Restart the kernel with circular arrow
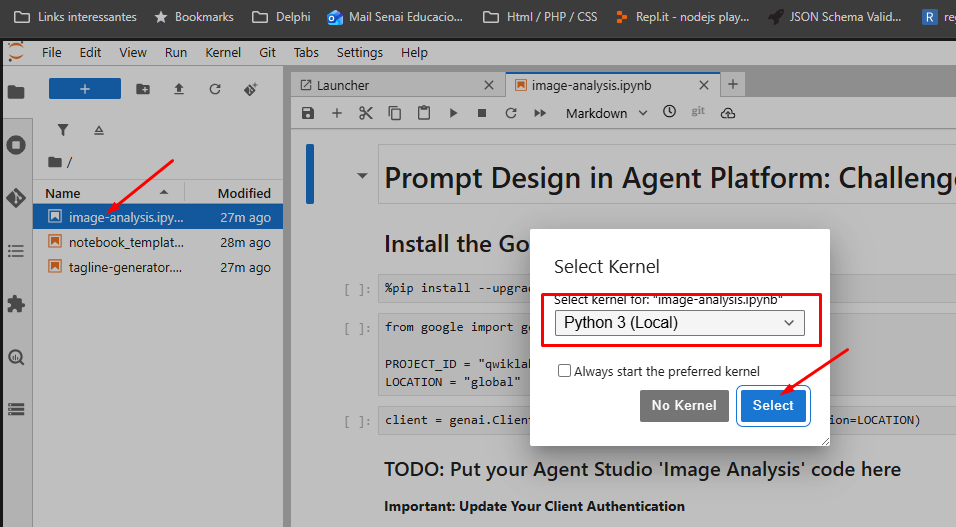956x527 pixels. point(511,113)
